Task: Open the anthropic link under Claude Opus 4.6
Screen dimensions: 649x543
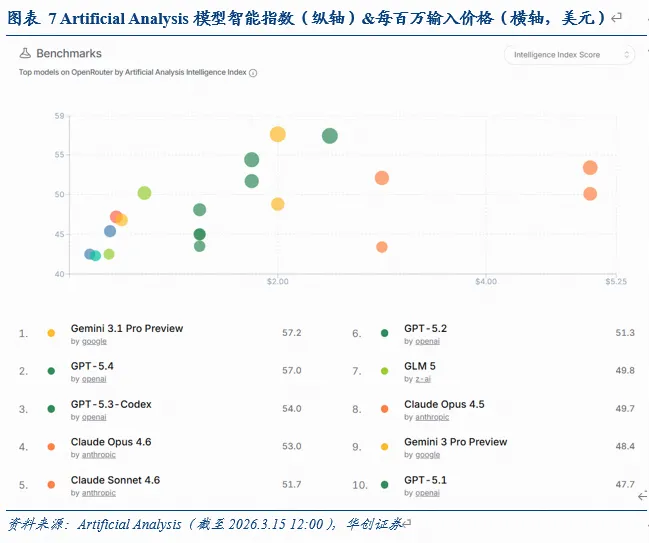Action: (x=99, y=455)
